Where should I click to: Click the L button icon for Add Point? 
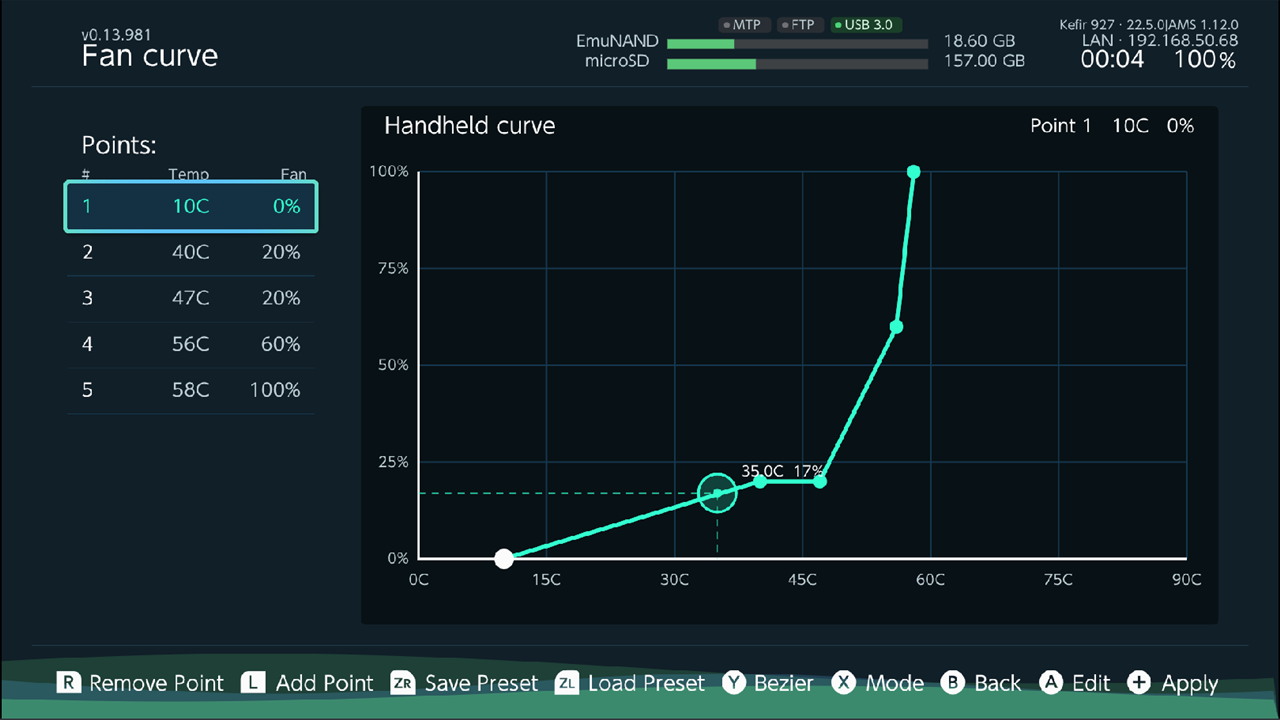coord(254,683)
